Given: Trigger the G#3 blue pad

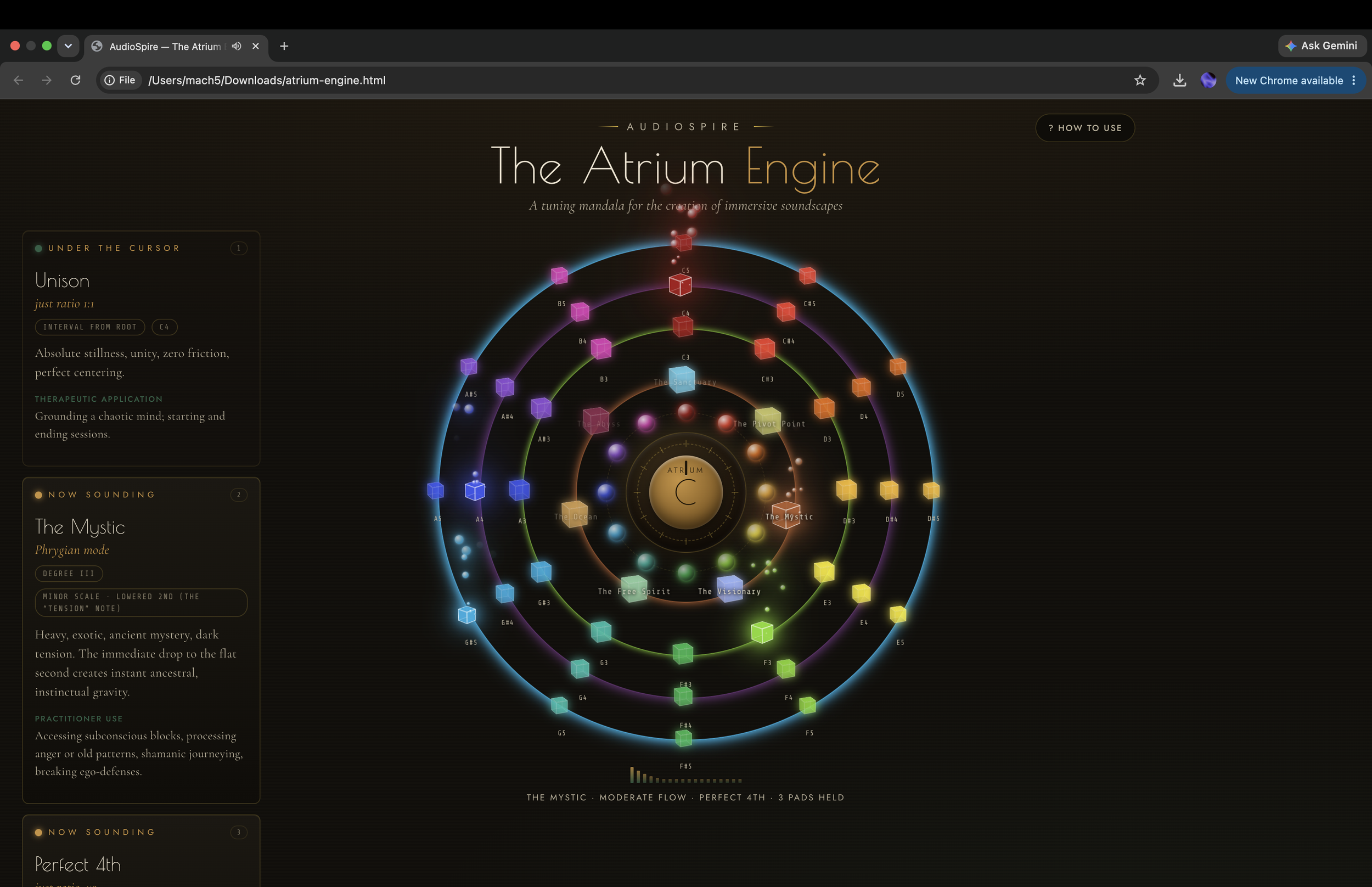Looking at the screenshot, I should (x=541, y=572).
